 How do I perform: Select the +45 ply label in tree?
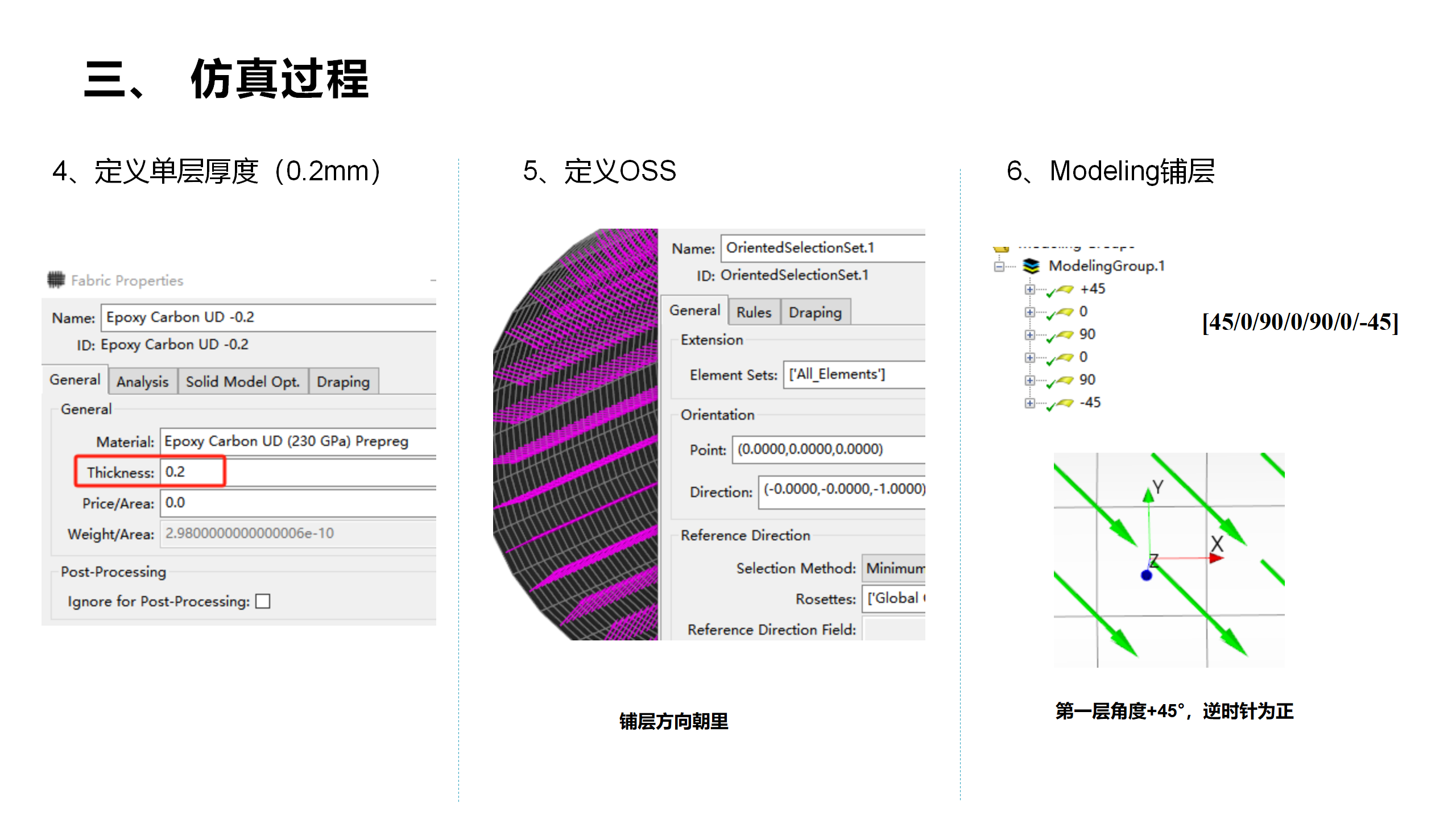[x=1093, y=289]
